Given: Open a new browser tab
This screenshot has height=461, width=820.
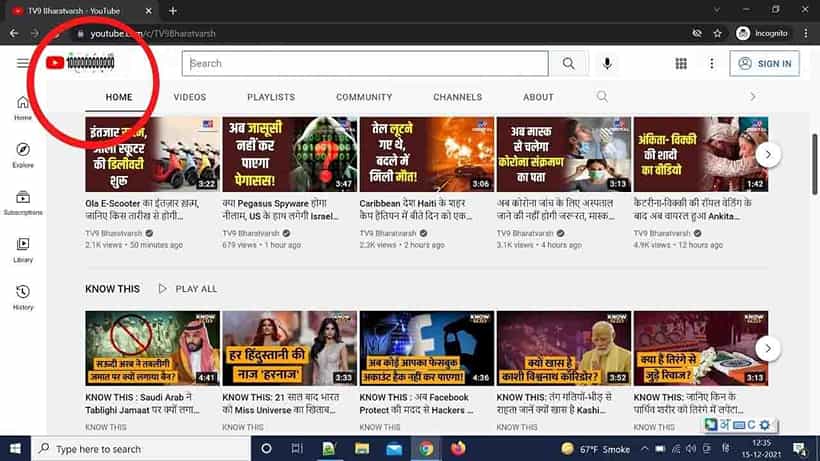Looking at the screenshot, I should (173, 10).
